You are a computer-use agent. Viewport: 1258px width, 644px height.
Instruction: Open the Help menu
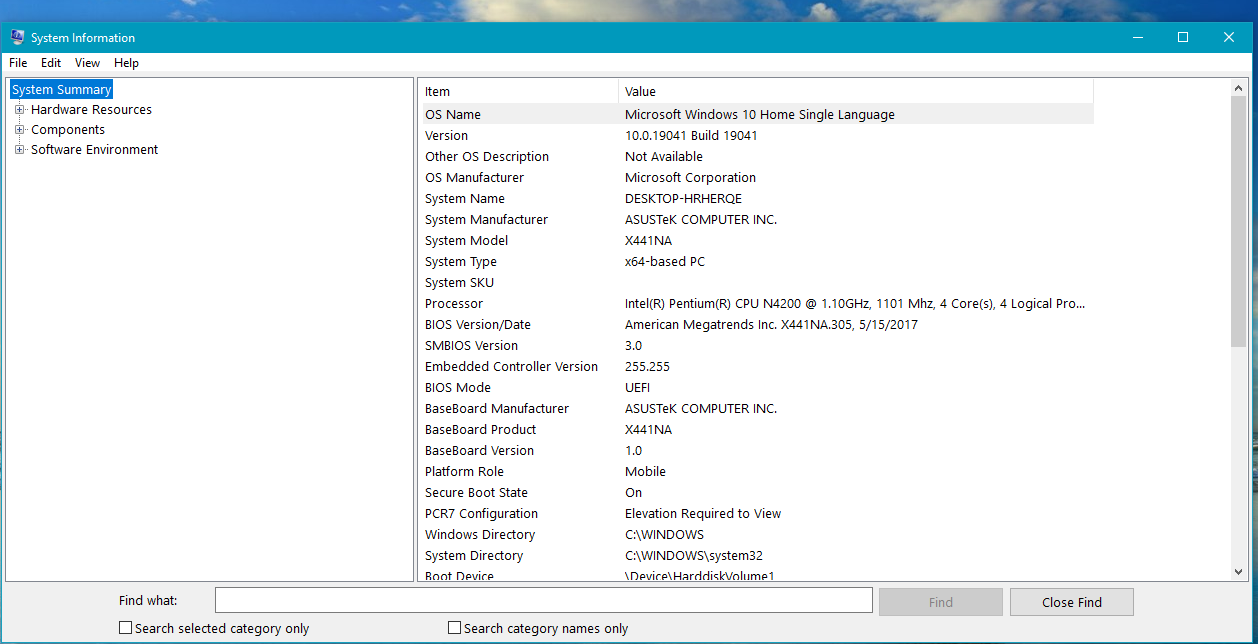tap(126, 63)
